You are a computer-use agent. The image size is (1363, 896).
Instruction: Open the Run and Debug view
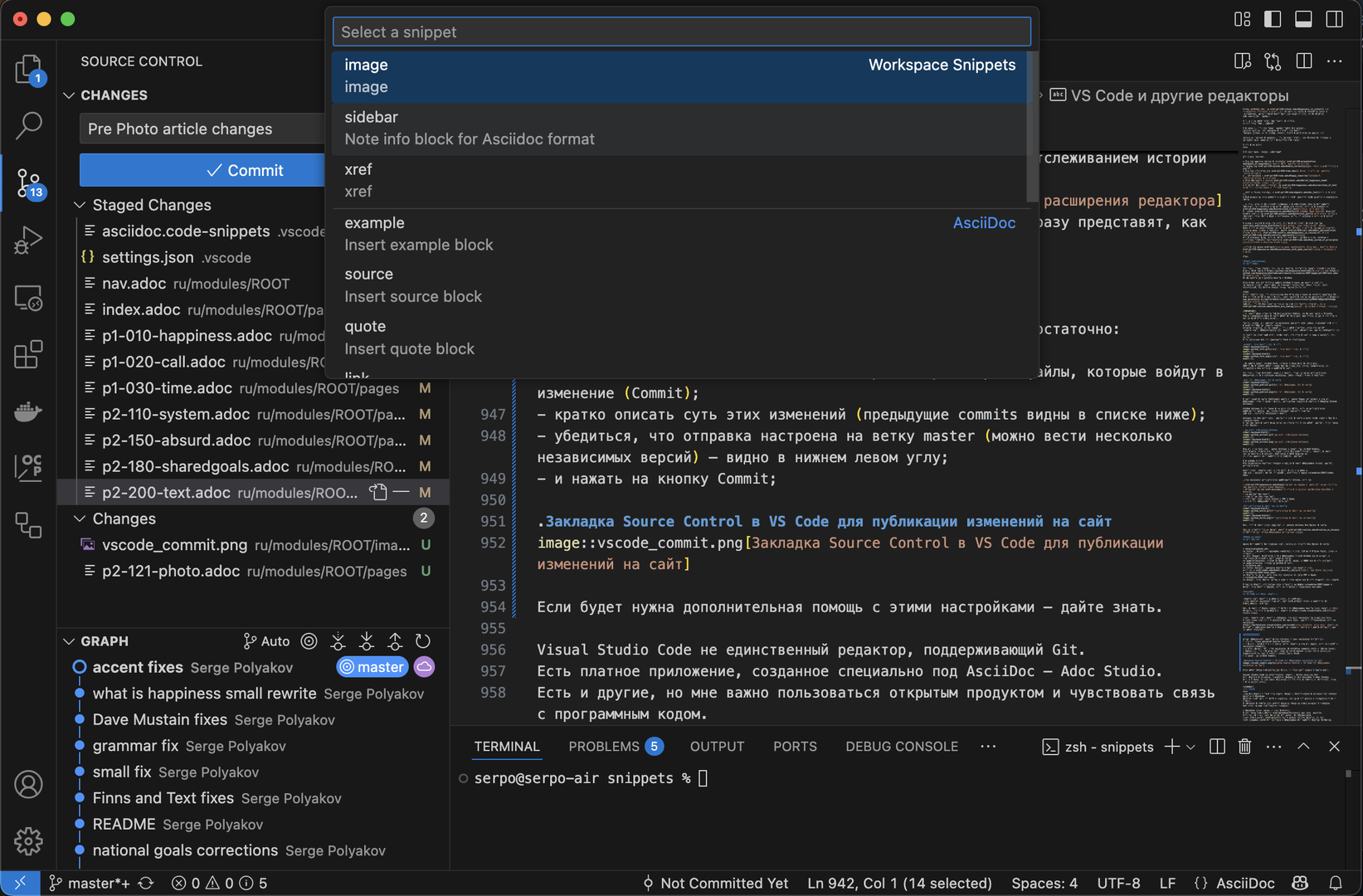point(28,240)
